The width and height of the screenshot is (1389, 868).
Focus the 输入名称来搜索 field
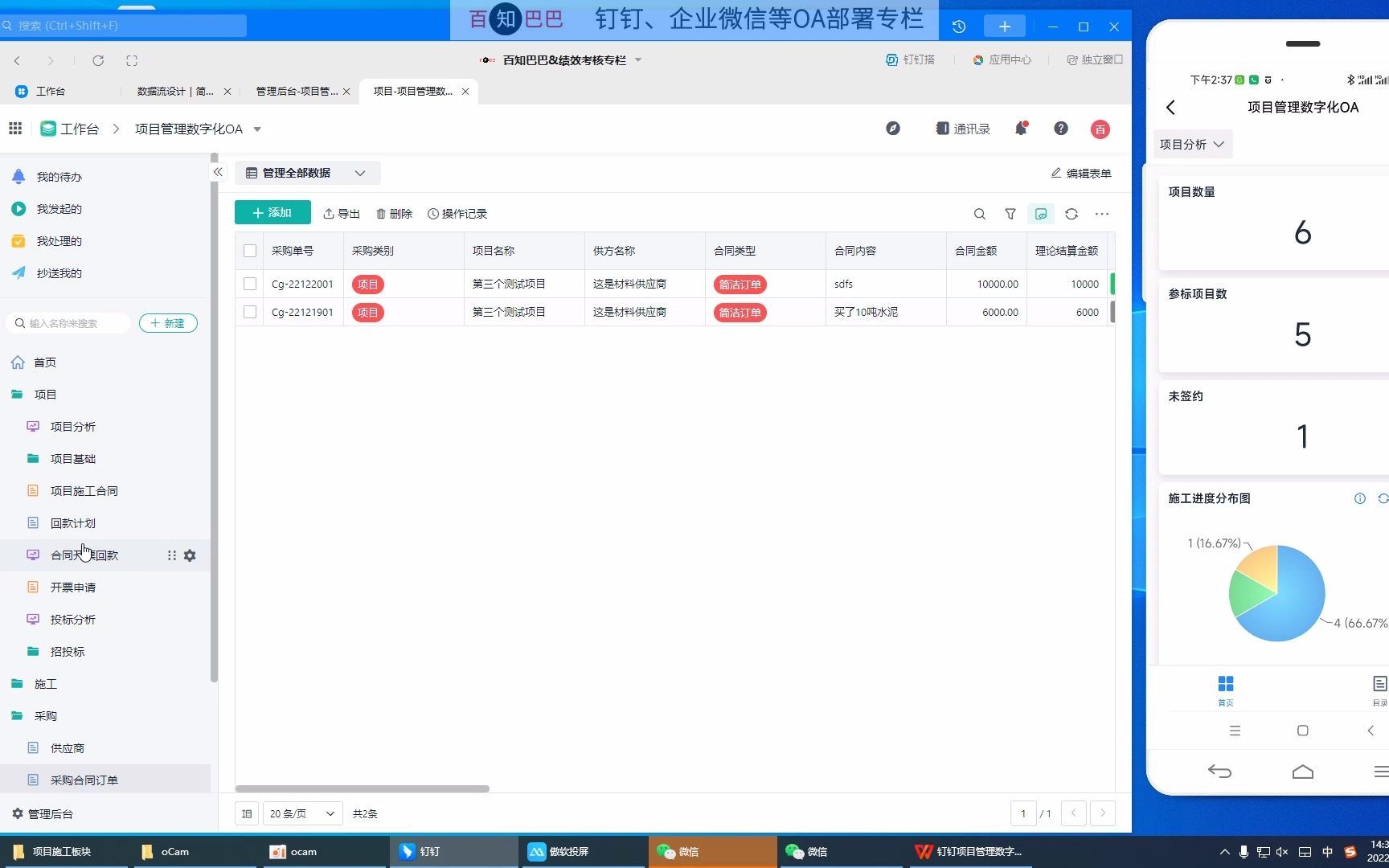(69, 323)
